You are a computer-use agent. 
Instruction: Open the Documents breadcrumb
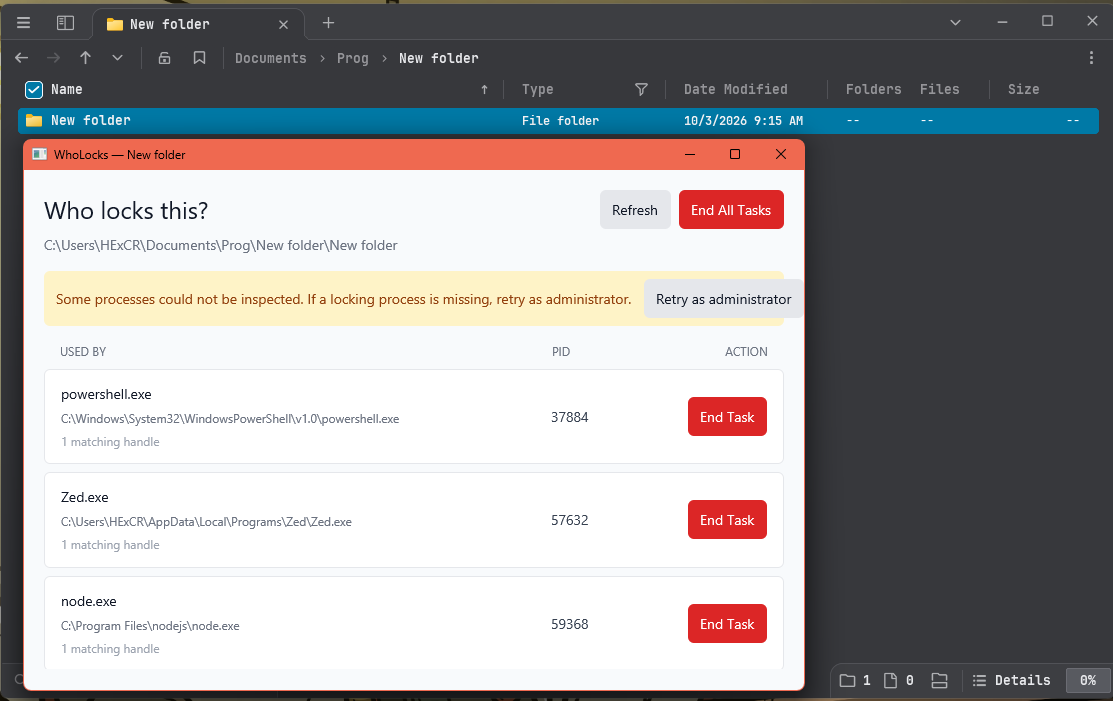270,58
